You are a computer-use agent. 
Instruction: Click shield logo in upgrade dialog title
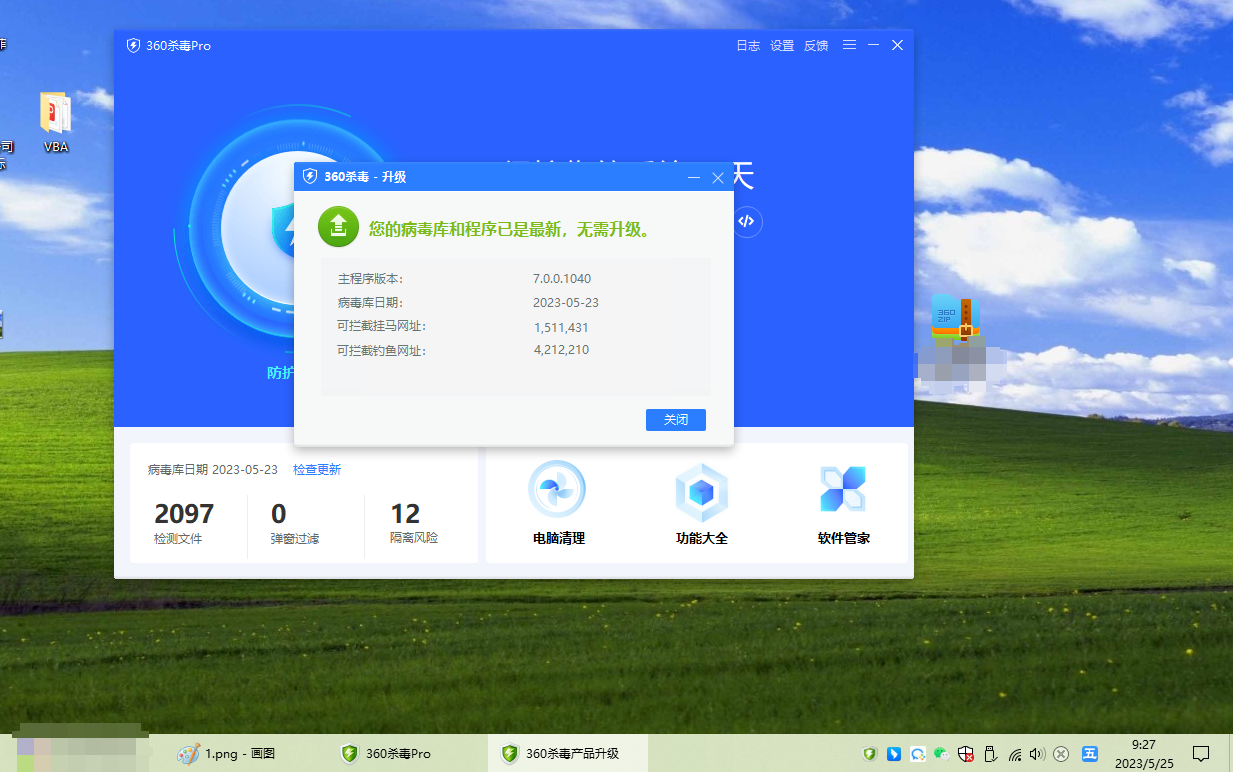coord(310,177)
